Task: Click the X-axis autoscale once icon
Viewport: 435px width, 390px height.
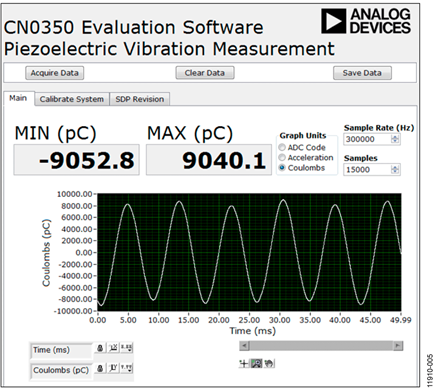Action: (x=113, y=348)
